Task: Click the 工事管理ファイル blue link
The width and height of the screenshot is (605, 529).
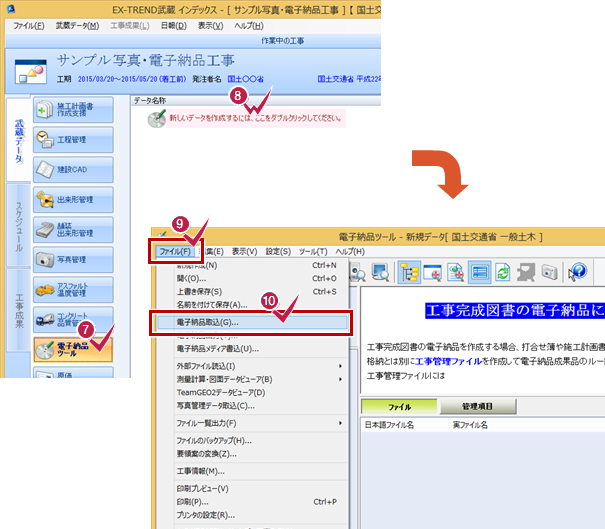Action: tap(448, 362)
